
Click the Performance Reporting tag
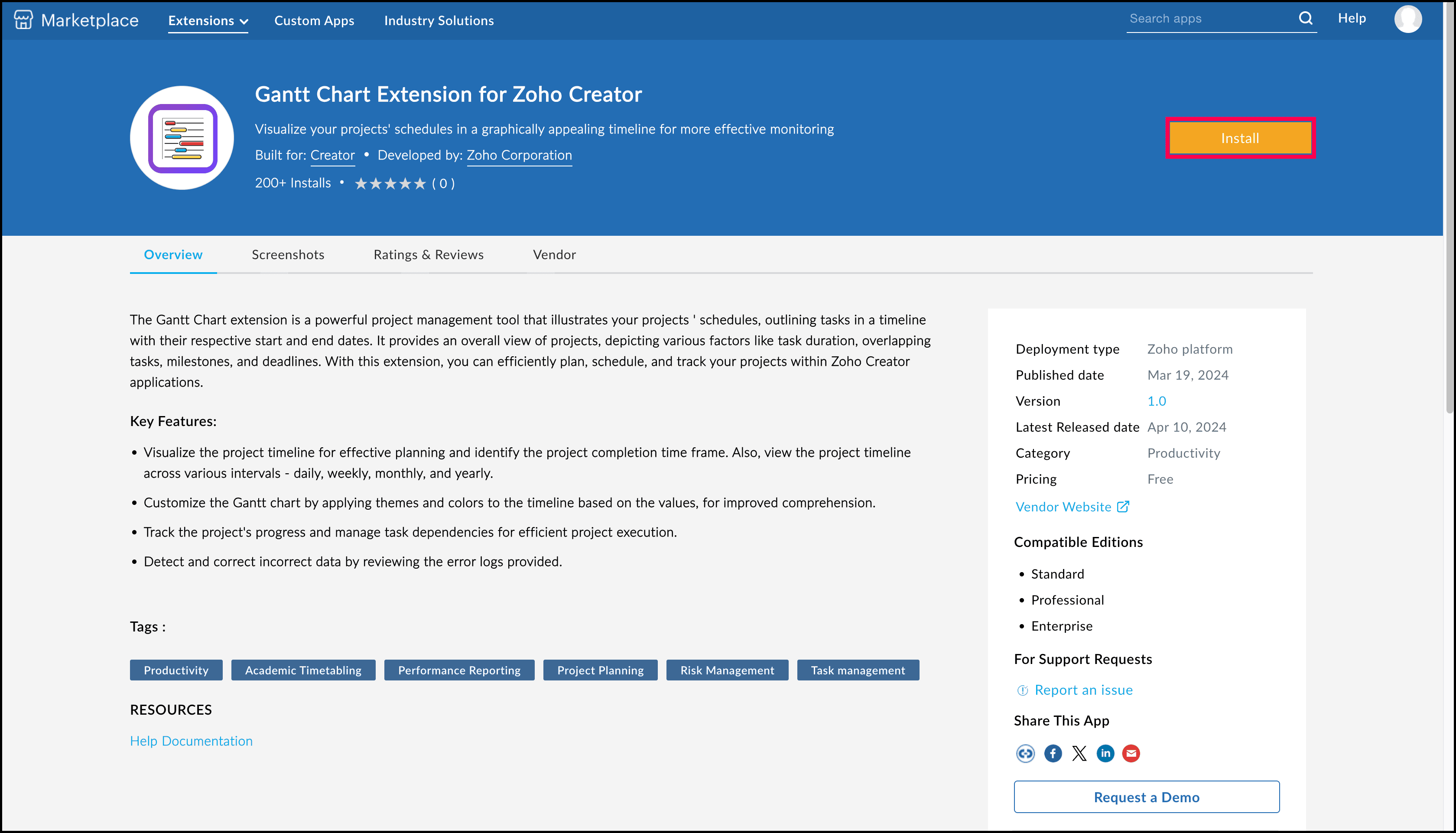[x=459, y=670]
